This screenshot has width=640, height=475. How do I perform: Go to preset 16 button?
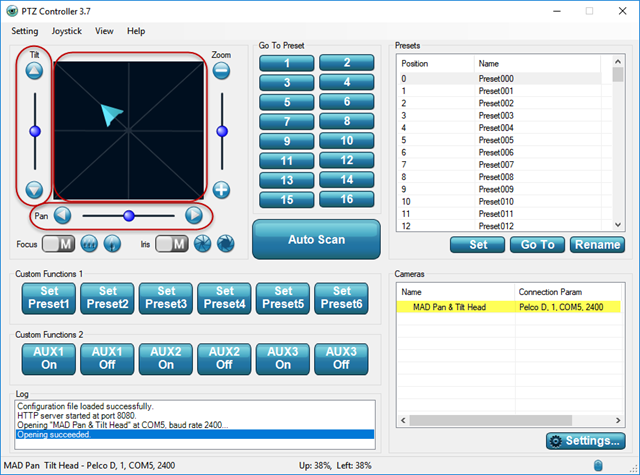[x=347, y=200]
